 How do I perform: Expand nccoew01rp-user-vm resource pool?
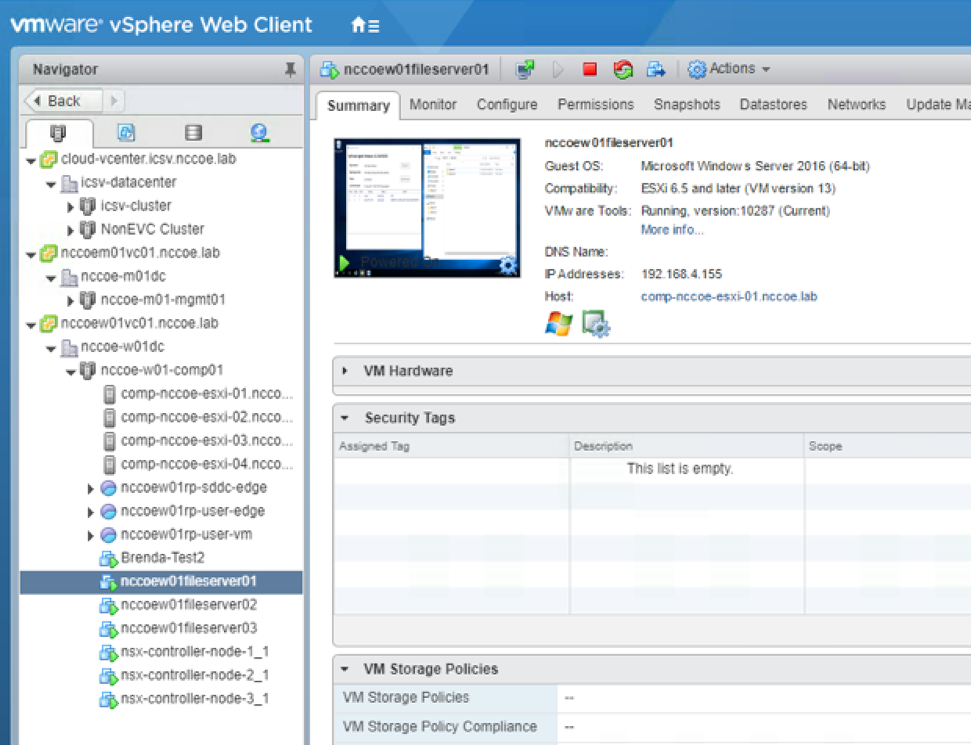90,536
